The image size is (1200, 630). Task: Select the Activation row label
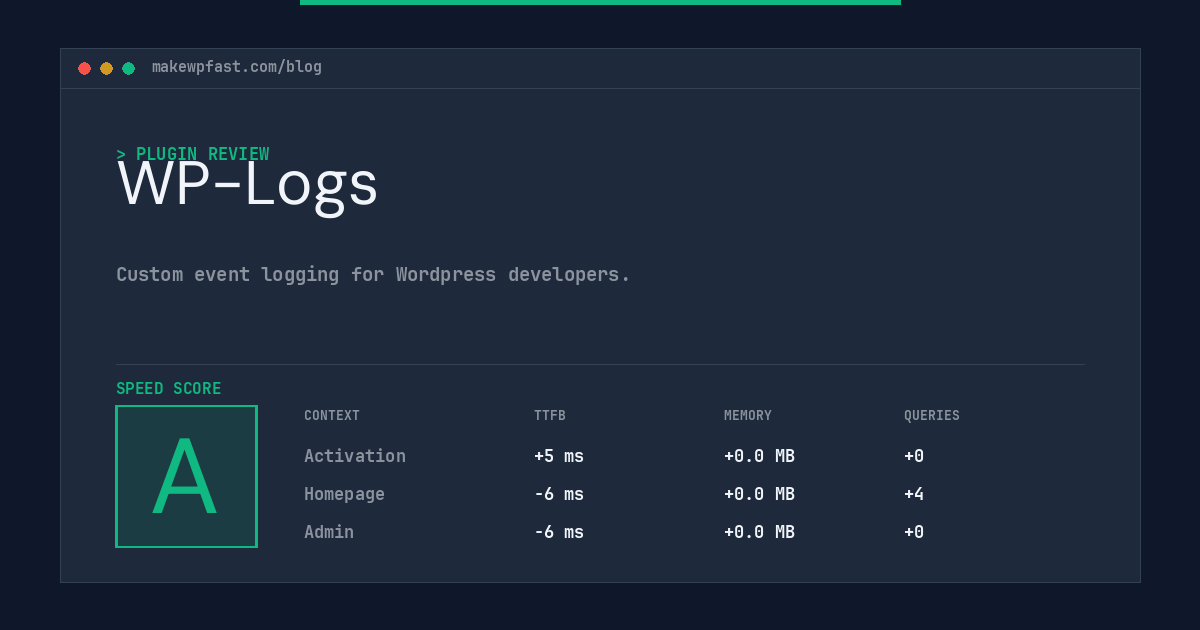click(x=355, y=456)
